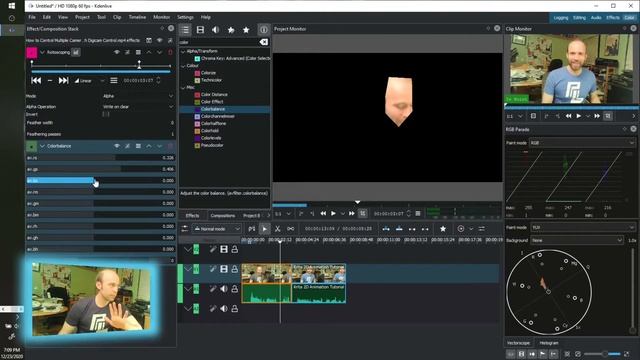Screen dimensions: 640x360
Task: Select the Technicolor effect
Action: pos(211,80)
